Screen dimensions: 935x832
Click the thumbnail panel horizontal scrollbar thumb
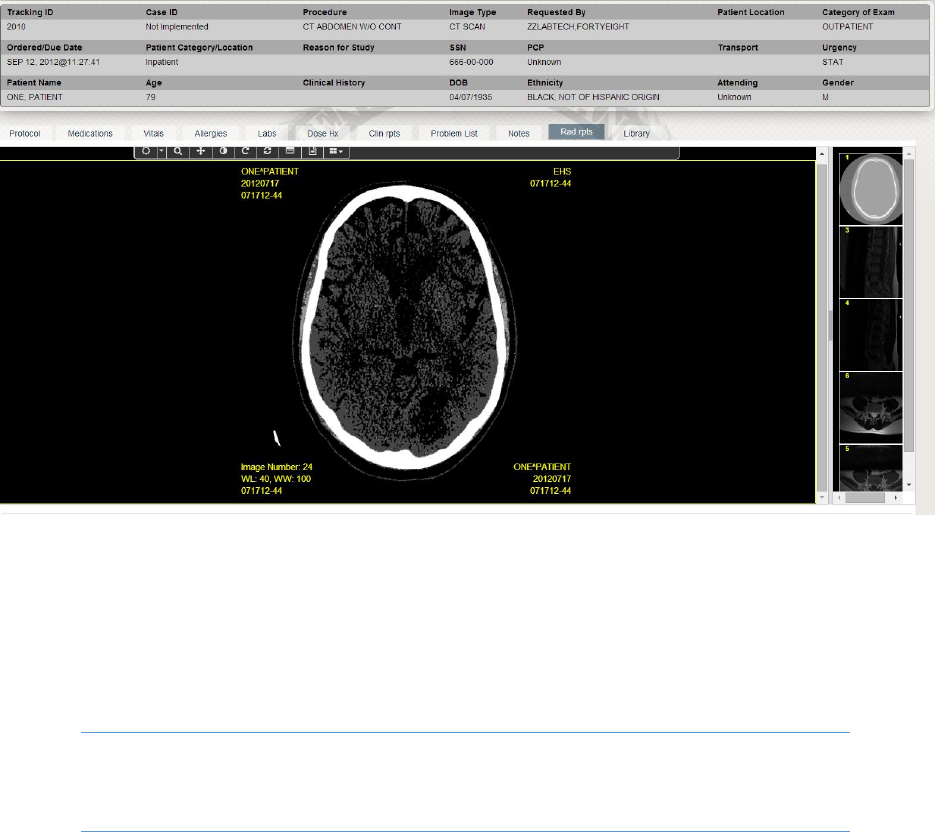click(865, 497)
